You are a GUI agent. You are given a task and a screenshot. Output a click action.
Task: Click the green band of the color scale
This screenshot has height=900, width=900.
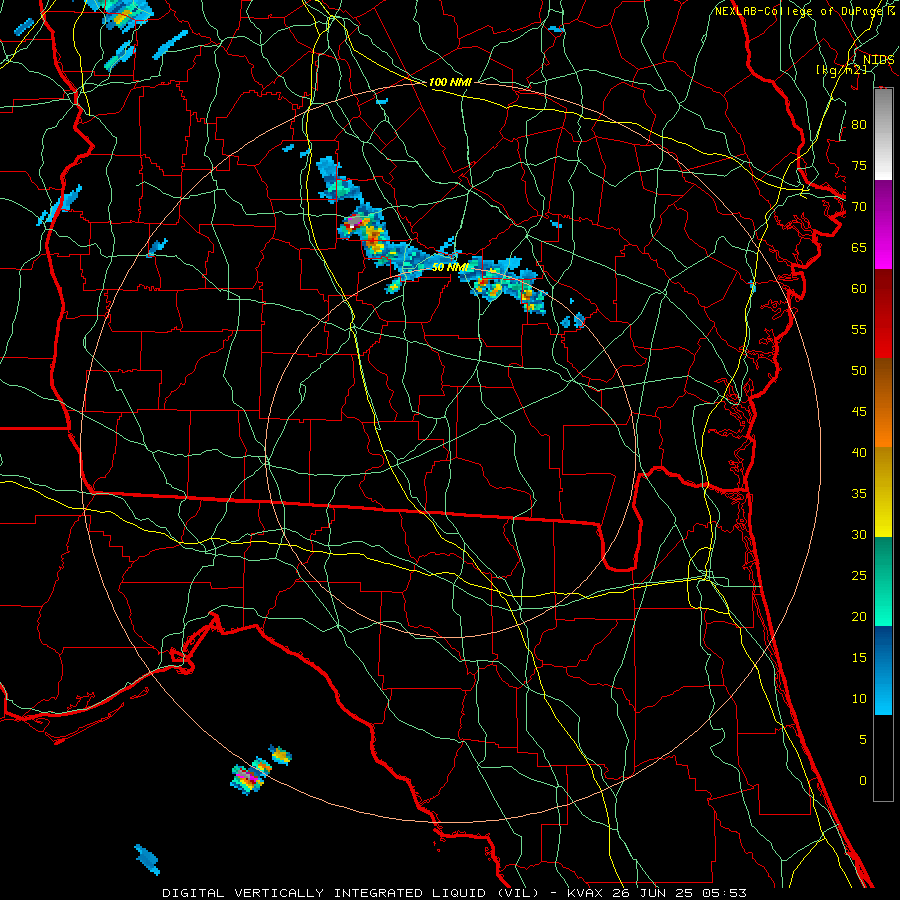(883, 581)
